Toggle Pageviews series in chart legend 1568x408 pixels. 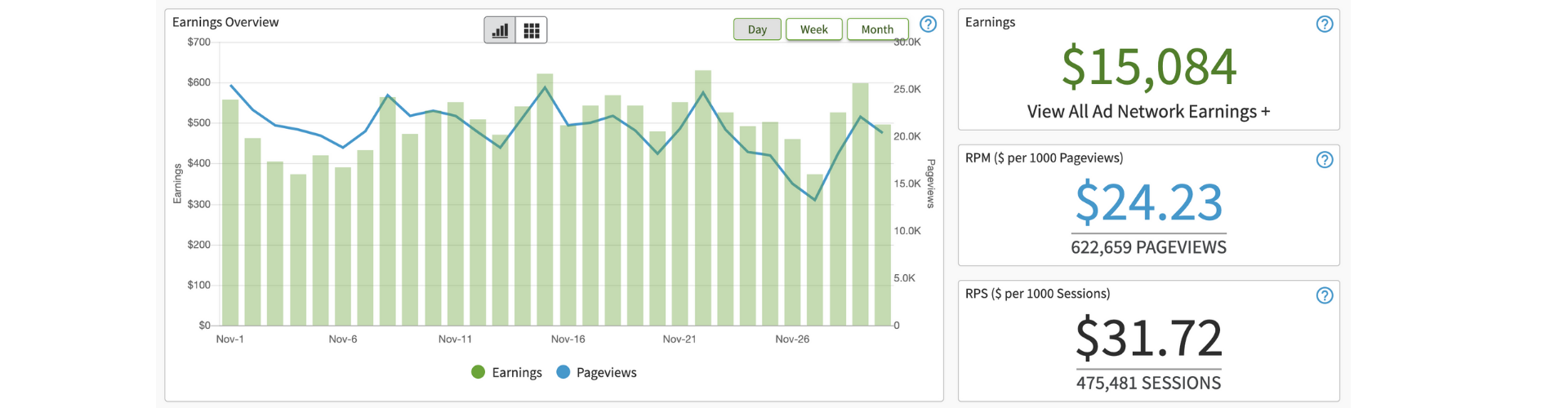click(x=606, y=373)
